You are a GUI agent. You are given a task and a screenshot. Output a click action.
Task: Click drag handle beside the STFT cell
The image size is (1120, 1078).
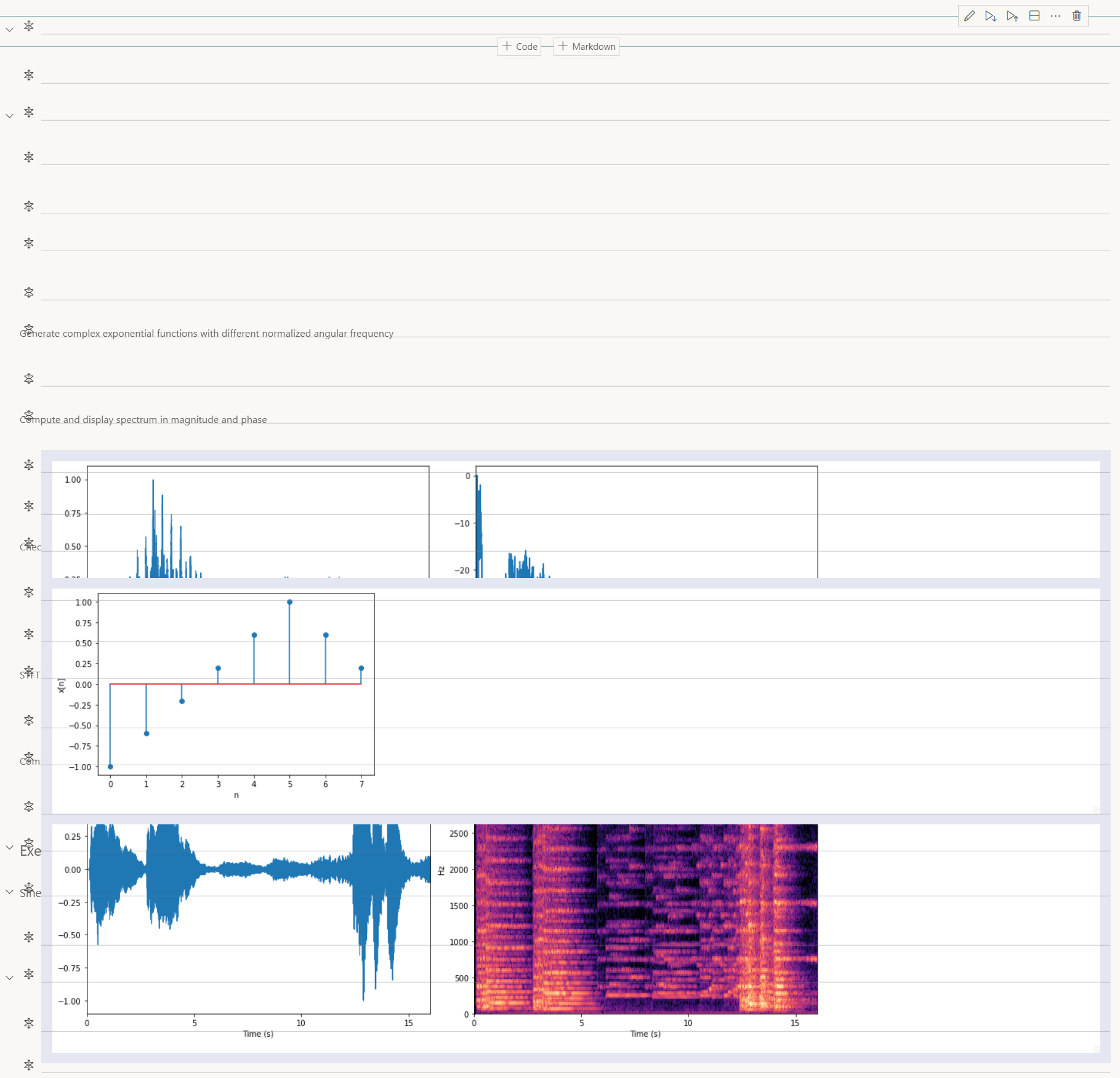29,671
